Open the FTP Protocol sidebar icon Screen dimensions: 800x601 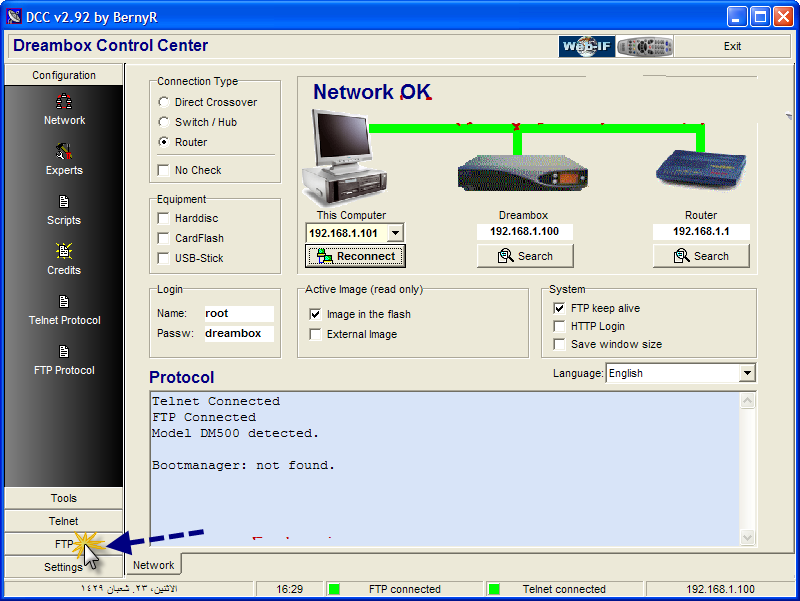pos(64,352)
